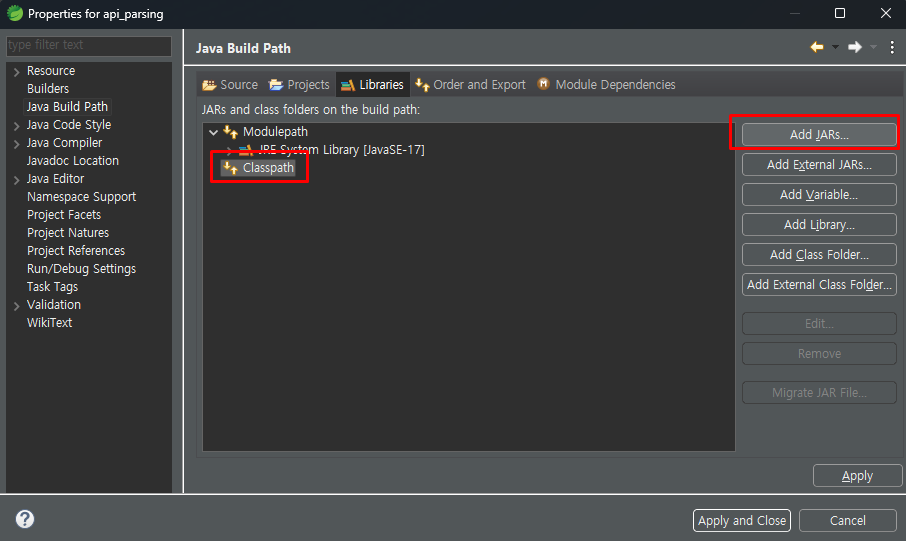Click the Add Class Folder button
Image resolution: width=906 pixels, height=541 pixels.
[819, 255]
